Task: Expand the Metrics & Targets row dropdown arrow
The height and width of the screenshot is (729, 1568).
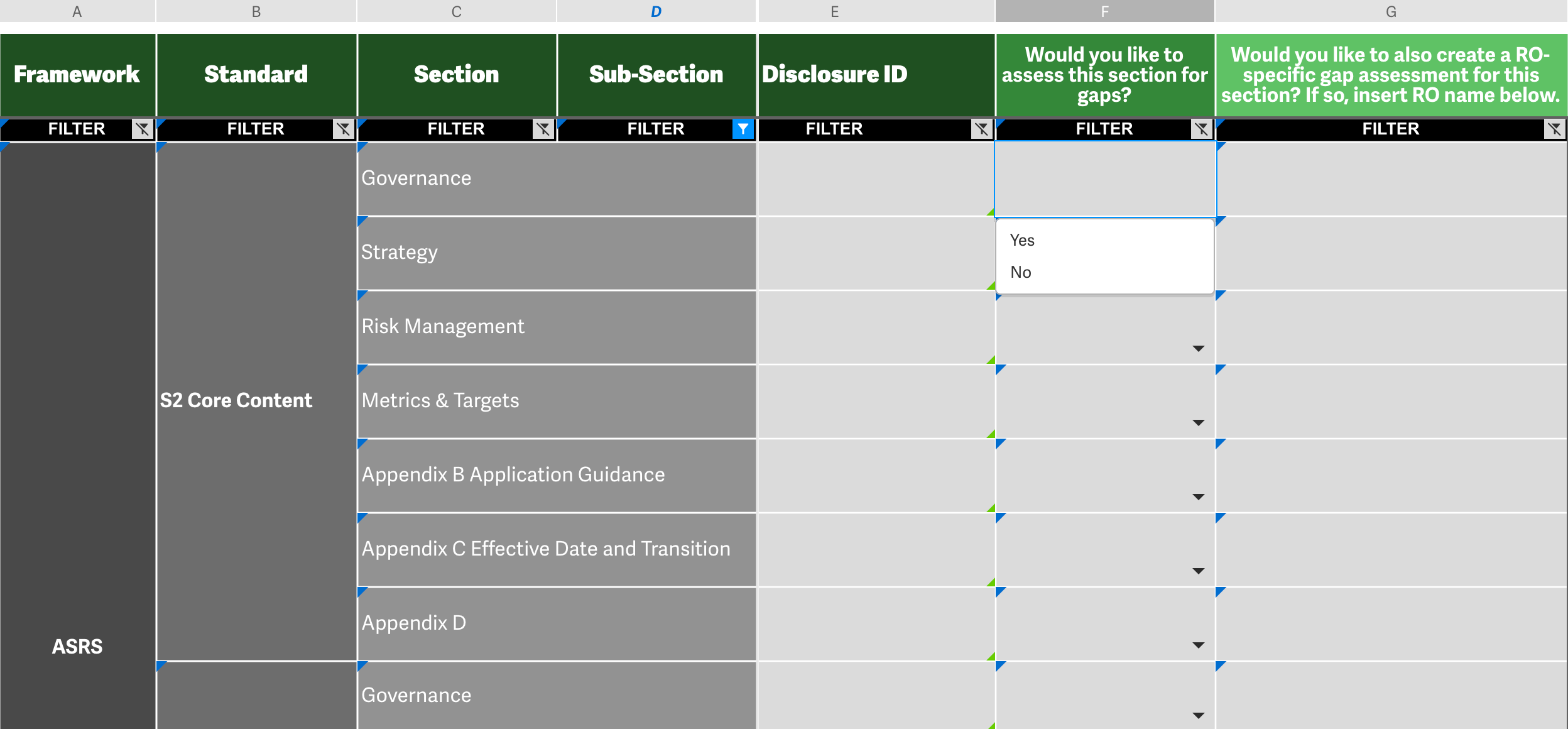Action: [1199, 423]
